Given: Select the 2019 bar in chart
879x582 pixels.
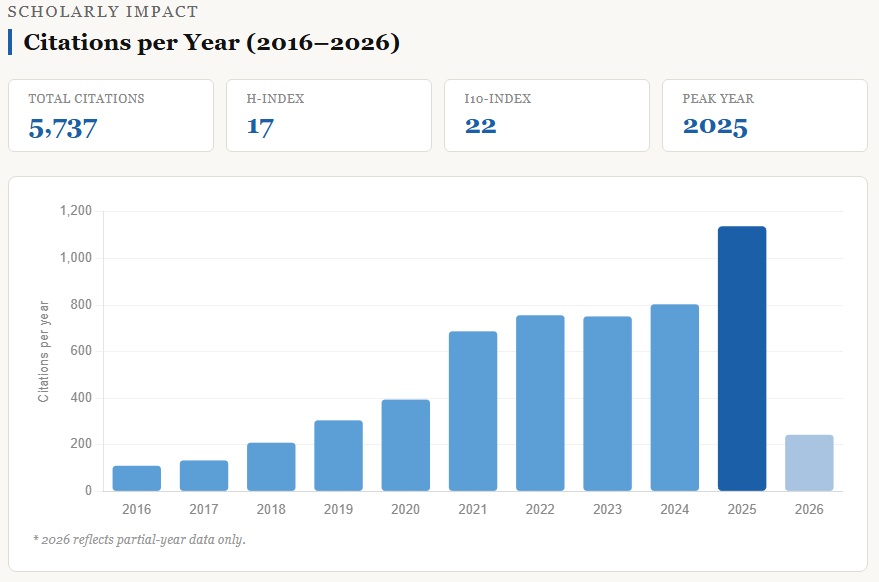Looking at the screenshot, I should pos(338,455).
